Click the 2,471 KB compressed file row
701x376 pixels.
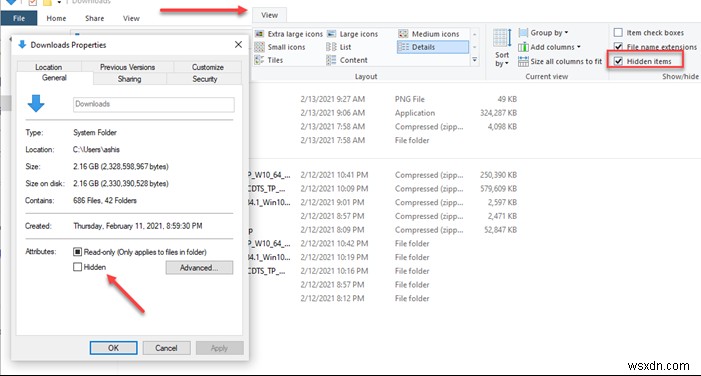tap(384, 216)
